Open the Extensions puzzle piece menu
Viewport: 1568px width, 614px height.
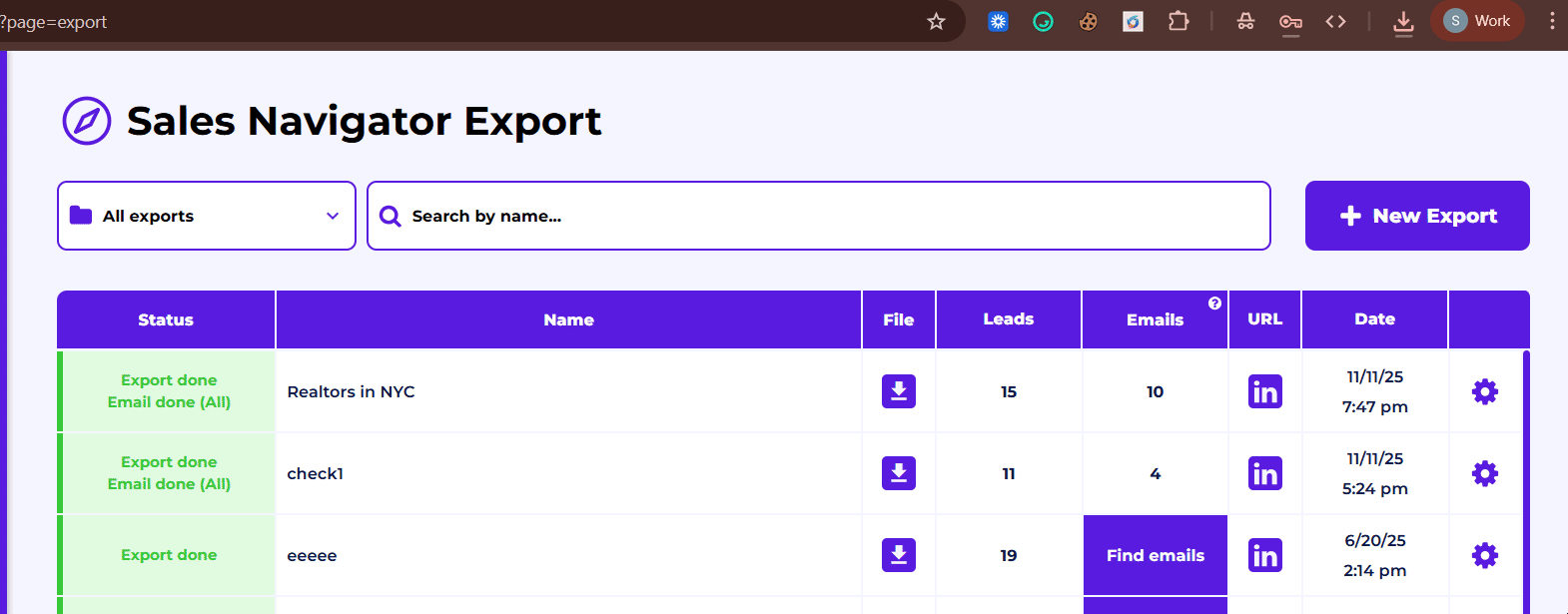[x=1178, y=21]
